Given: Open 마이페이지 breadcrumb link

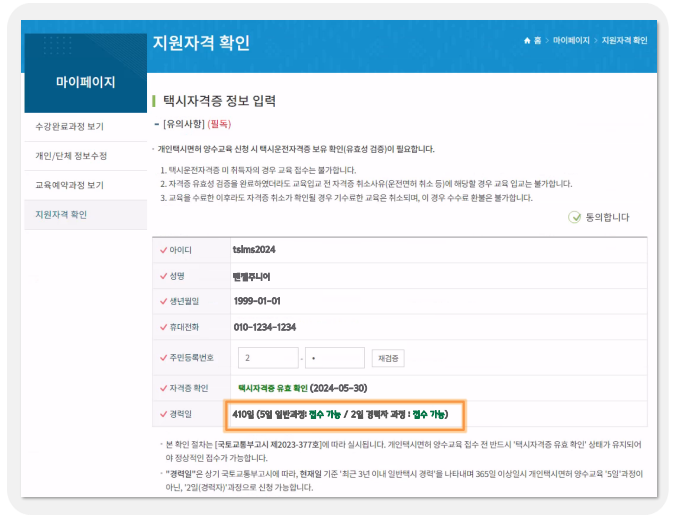Looking at the screenshot, I should [x=571, y=40].
